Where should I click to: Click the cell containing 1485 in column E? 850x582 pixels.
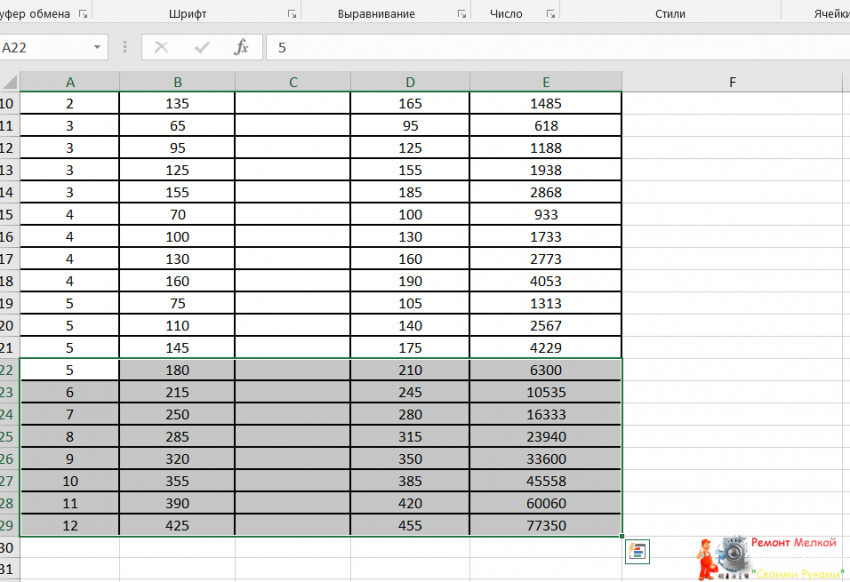[x=546, y=103]
